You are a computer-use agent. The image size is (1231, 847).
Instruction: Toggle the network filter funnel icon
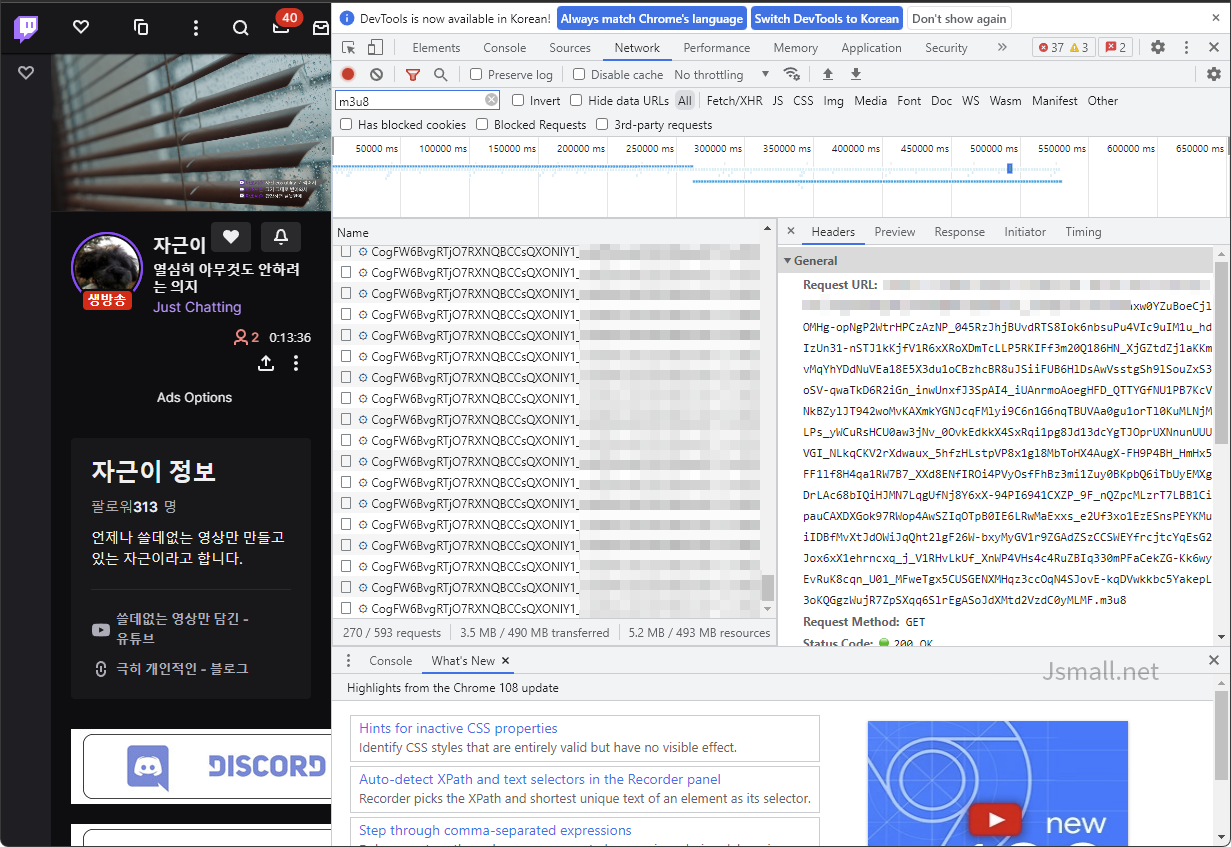tap(413, 74)
